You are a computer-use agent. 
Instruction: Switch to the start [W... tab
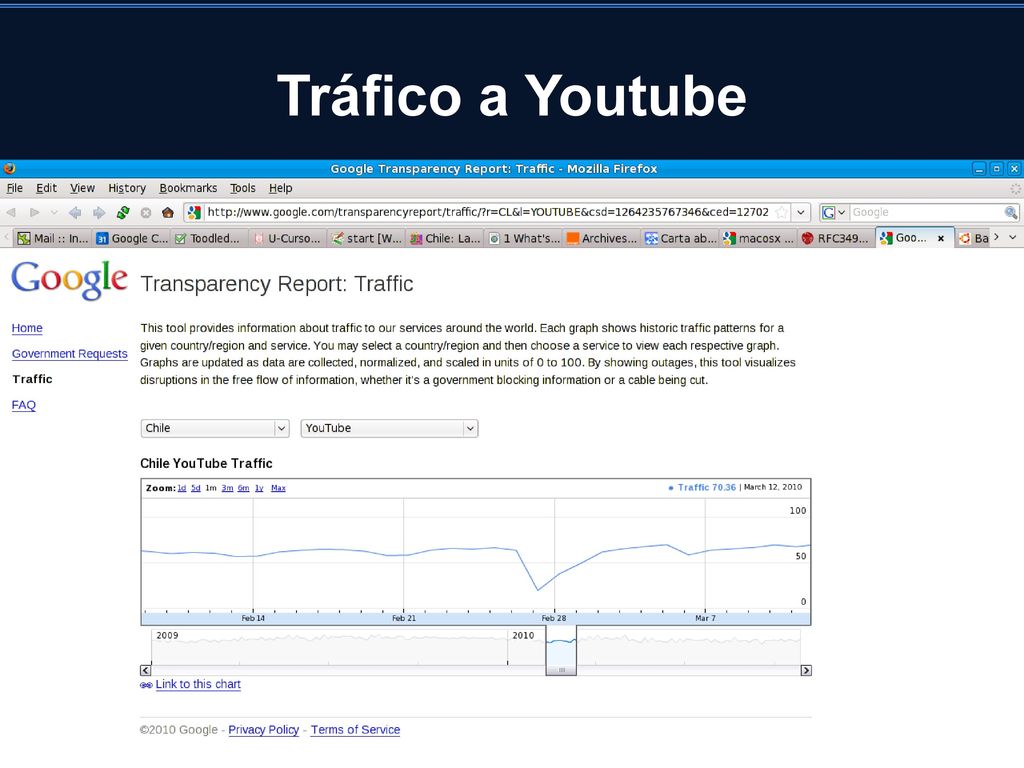(x=367, y=238)
